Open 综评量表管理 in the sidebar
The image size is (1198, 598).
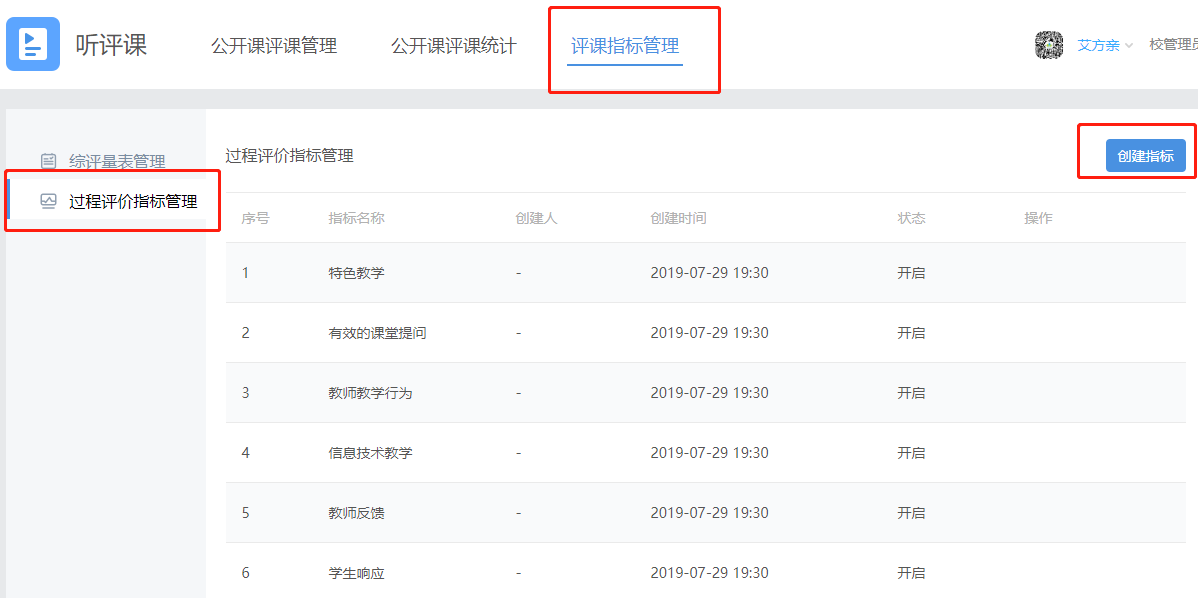tap(116, 161)
